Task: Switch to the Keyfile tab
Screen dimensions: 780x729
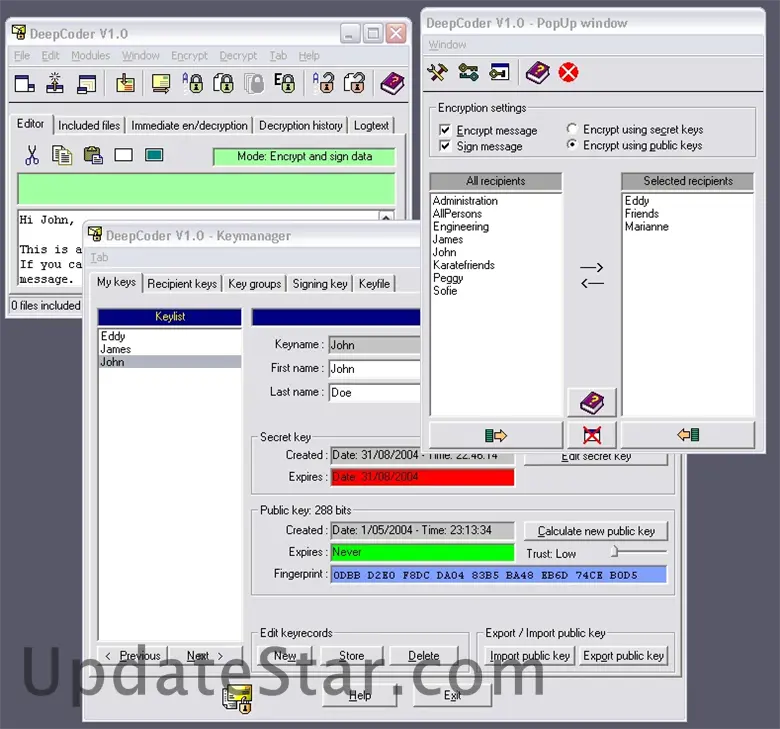Action: [x=374, y=284]
